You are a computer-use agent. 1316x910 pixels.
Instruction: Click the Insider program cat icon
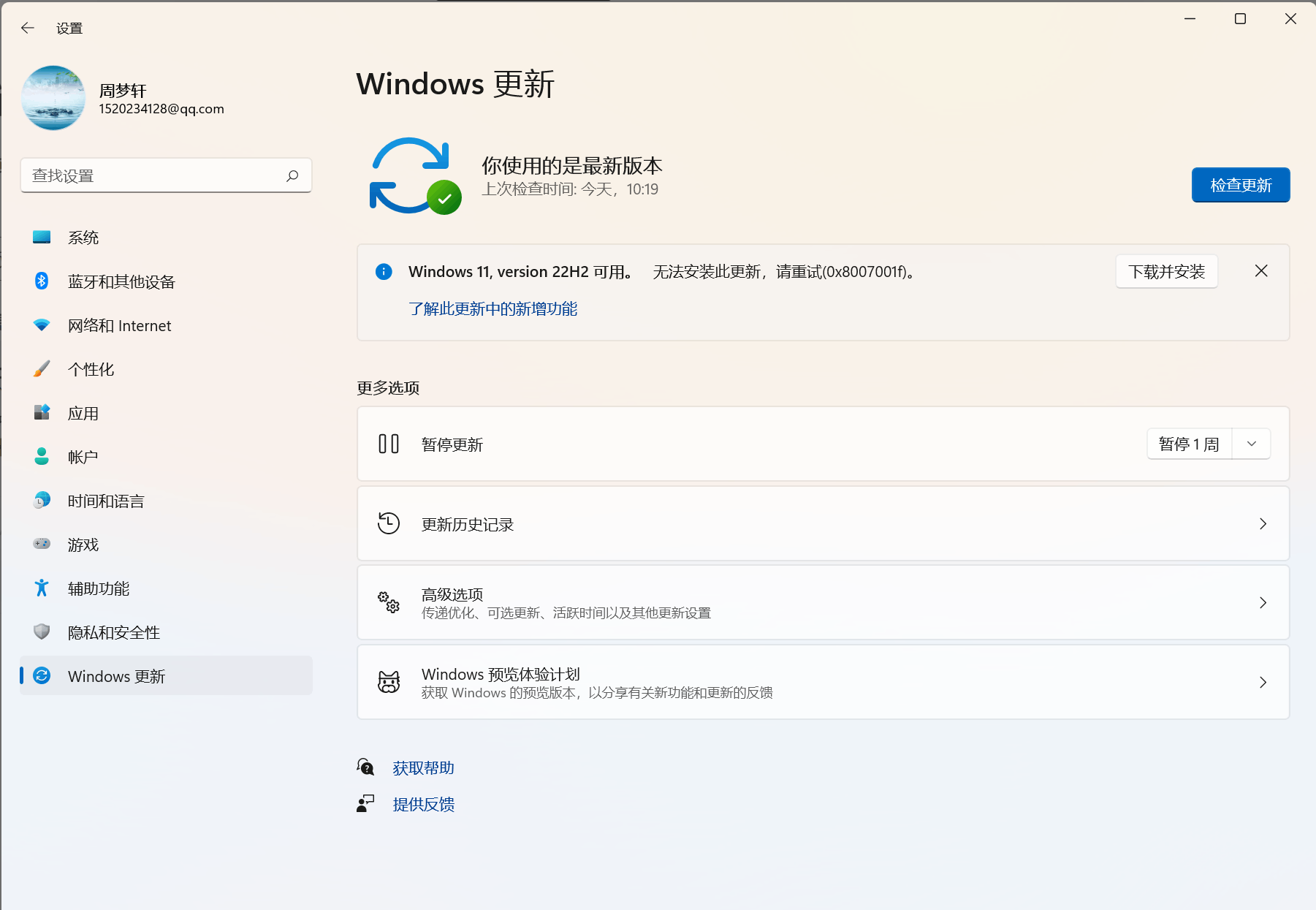(x=389, y=682)
